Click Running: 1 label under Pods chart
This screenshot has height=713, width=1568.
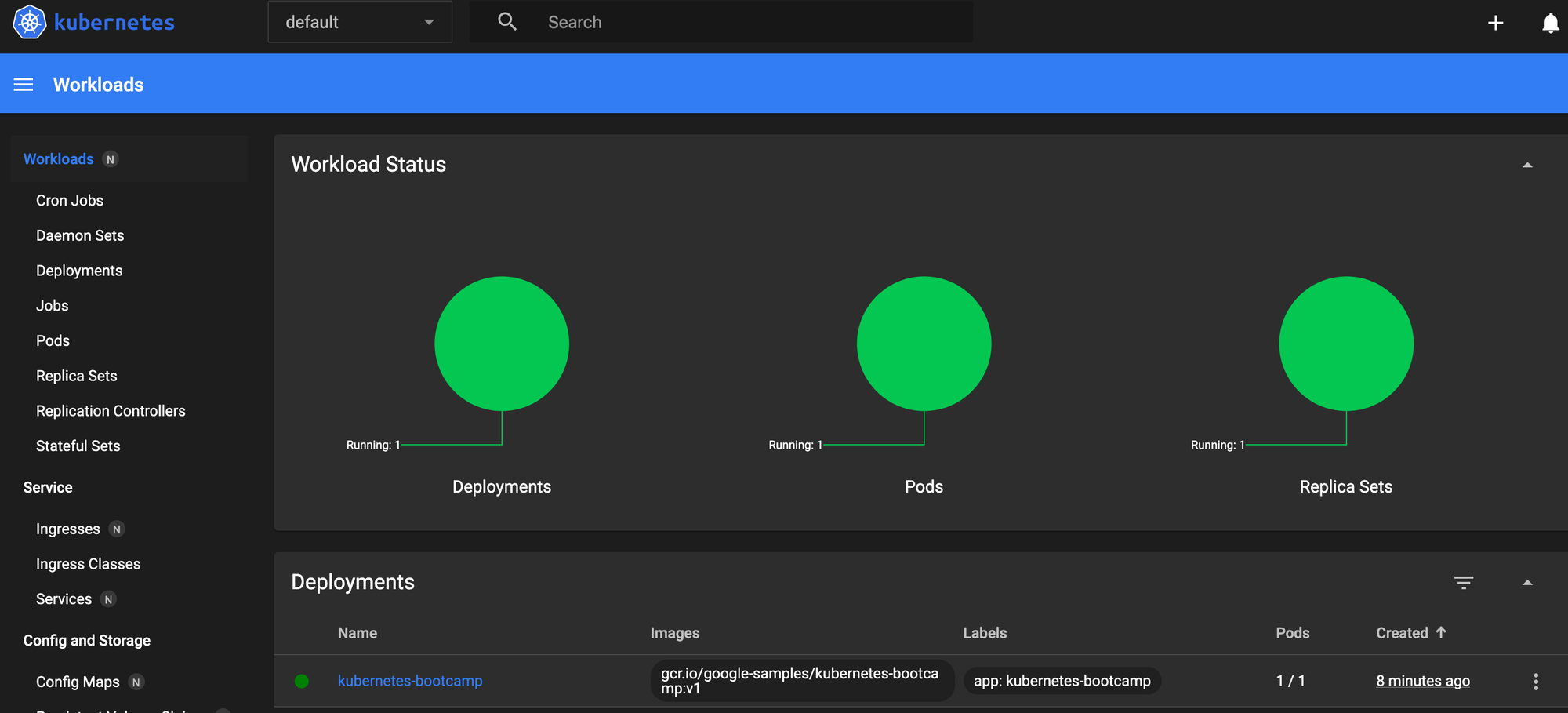click(795, 445)
